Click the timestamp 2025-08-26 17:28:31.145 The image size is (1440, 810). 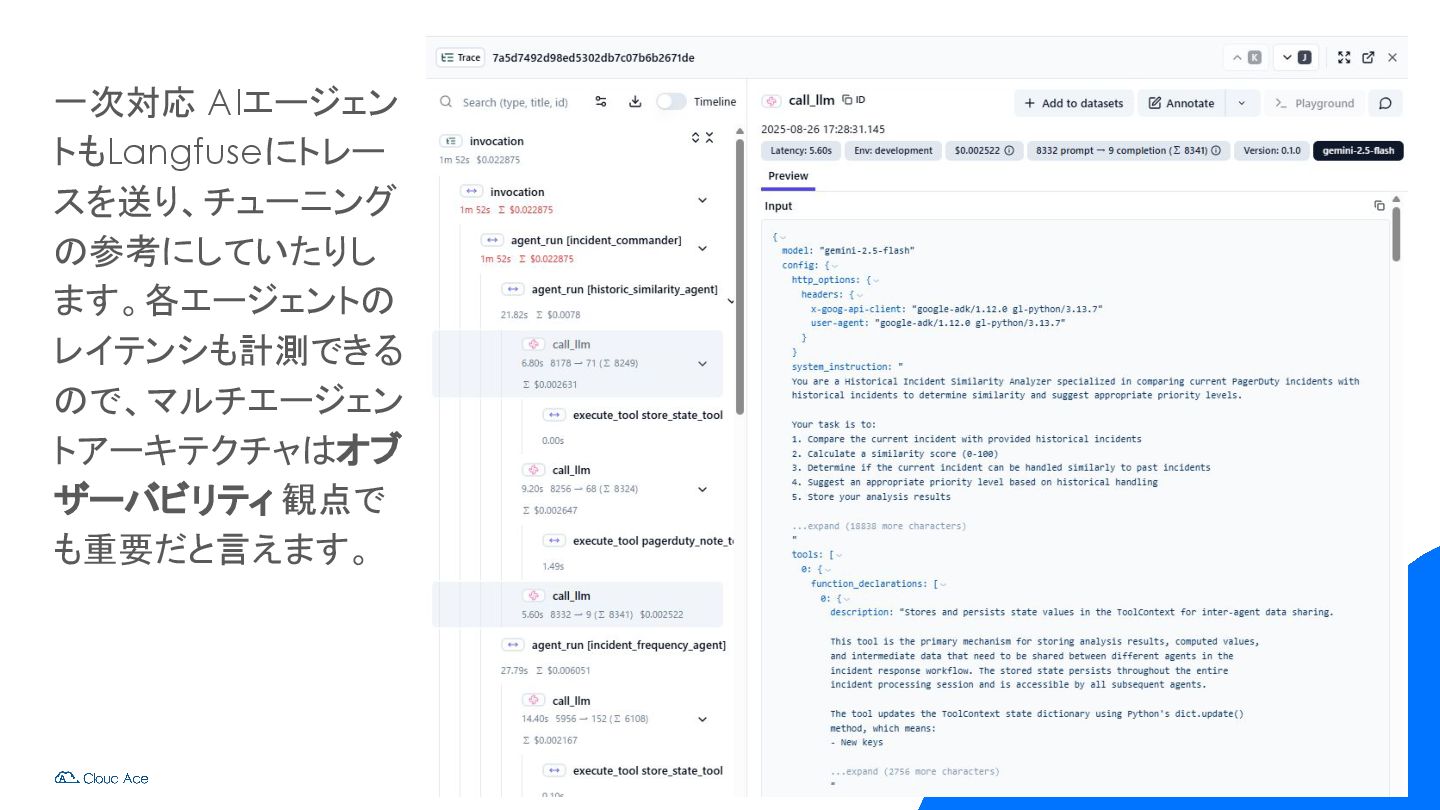click(823, 130)
